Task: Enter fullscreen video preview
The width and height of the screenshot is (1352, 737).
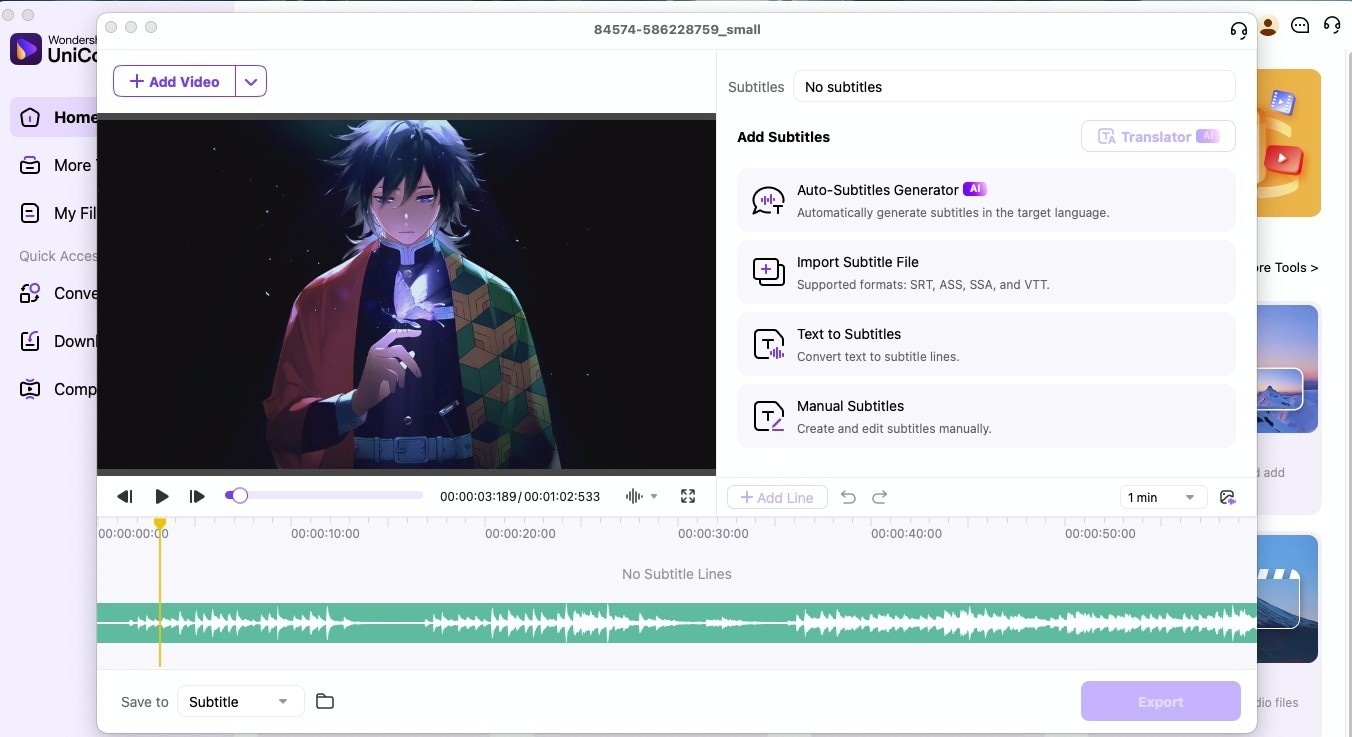Action: tap(688, 496)
